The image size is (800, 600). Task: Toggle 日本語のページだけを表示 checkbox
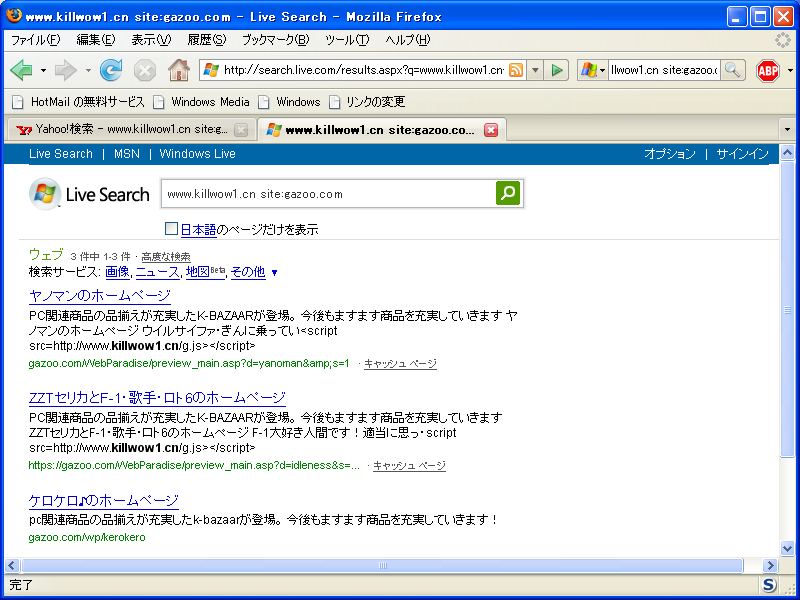coord(171,229)
